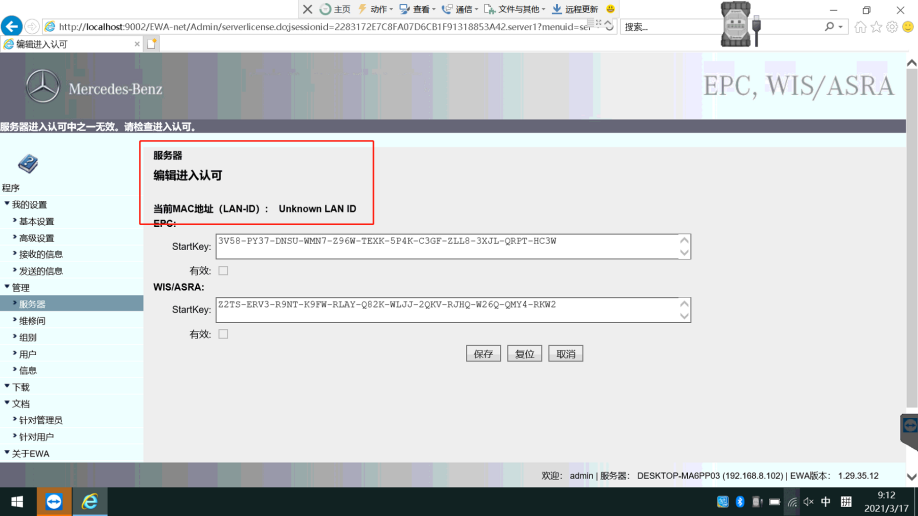Open 针对用户 document link
The height and width of the screenshot is (516, 918).
(36, 436)
